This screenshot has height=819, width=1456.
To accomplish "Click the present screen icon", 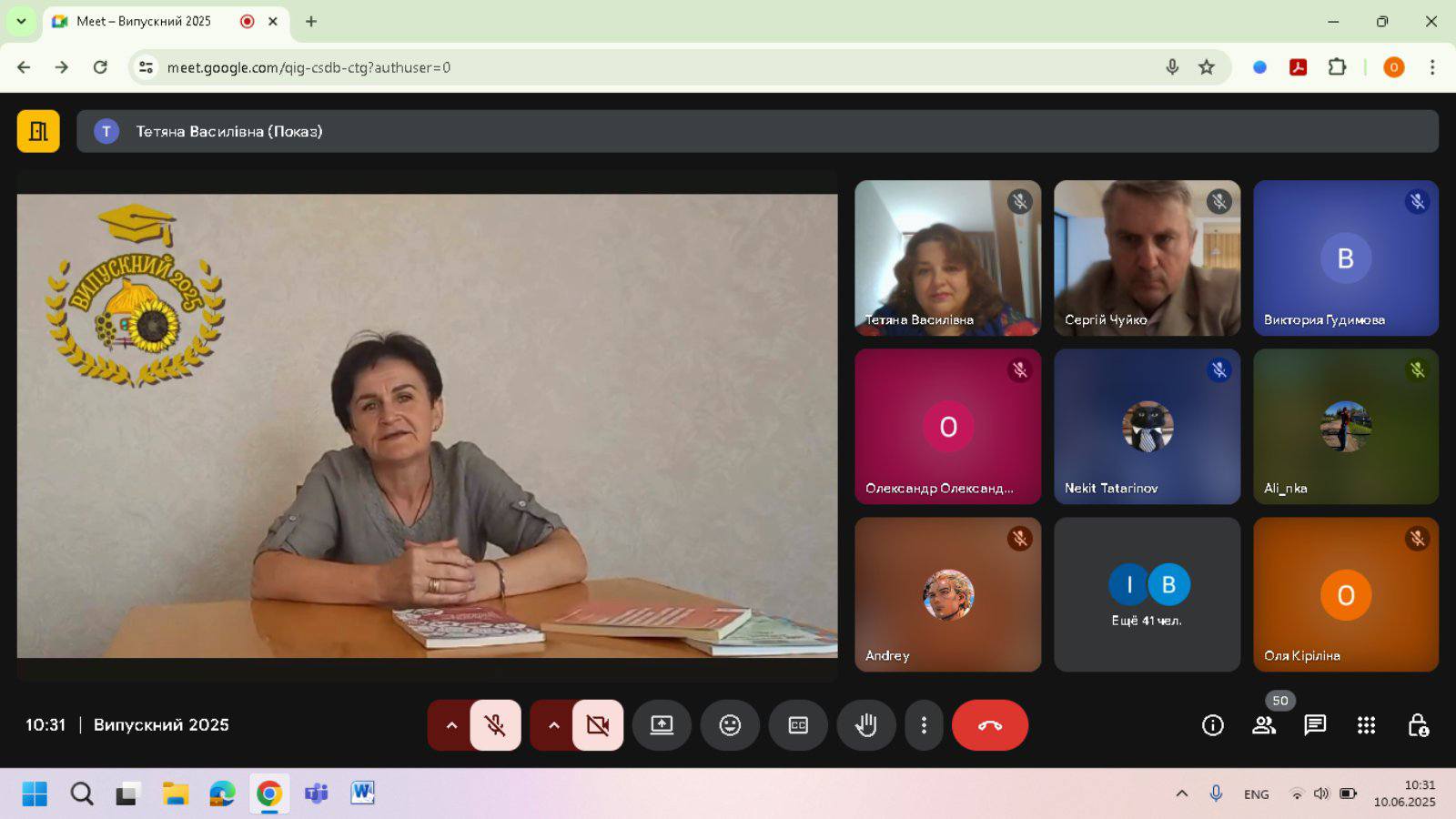I will (662, 725).
